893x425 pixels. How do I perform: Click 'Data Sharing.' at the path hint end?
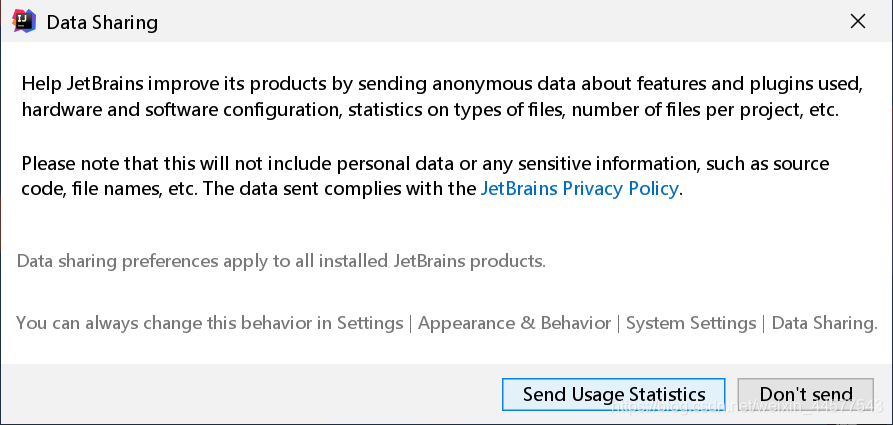(824, 323)
